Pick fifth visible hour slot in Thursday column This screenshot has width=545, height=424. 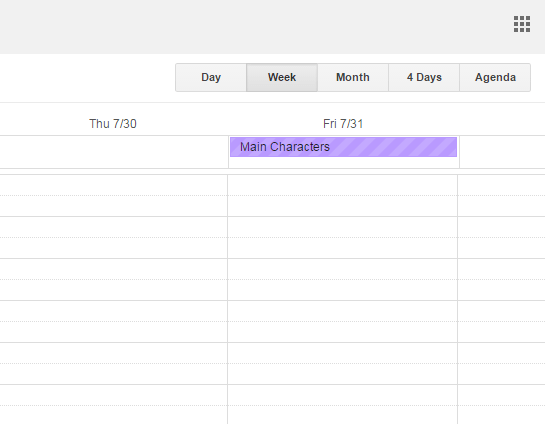coord(114,364)
